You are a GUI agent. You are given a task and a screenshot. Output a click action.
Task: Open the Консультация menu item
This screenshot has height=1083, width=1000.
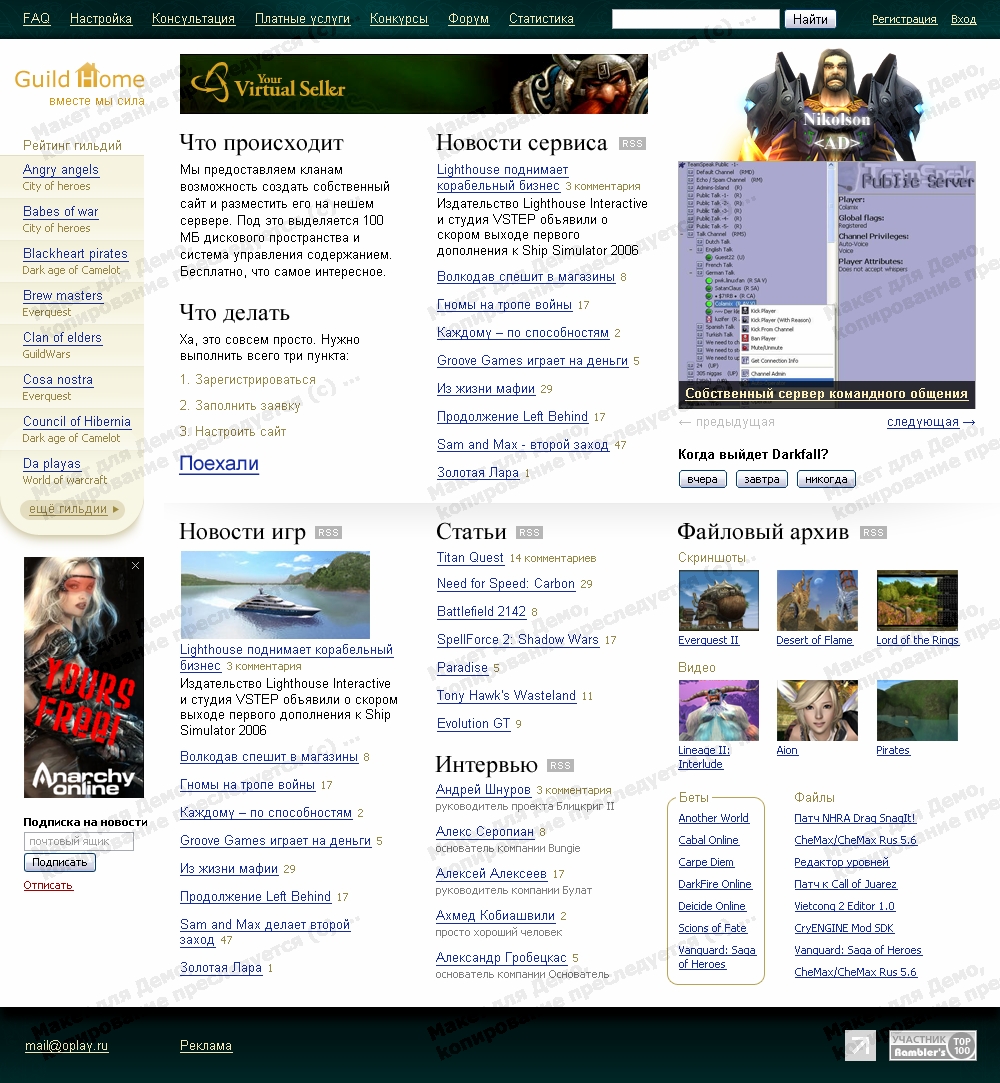click(x=193, y=19)
